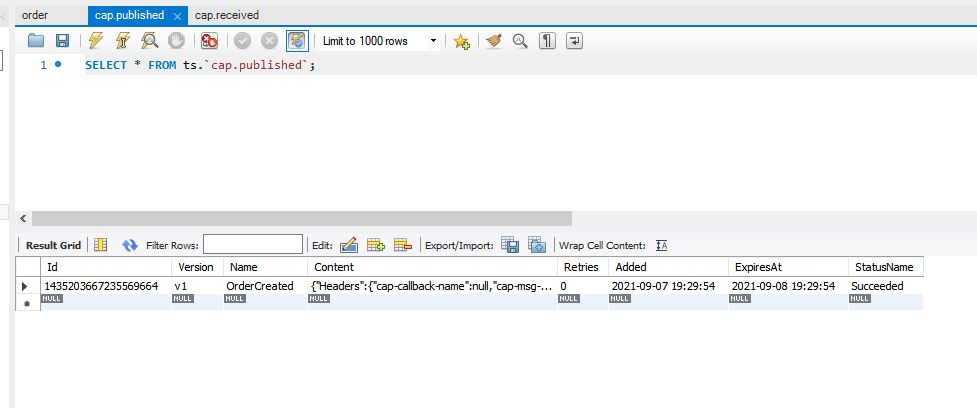Import records from file icon

pyautogui.click(x=537, y=245)
